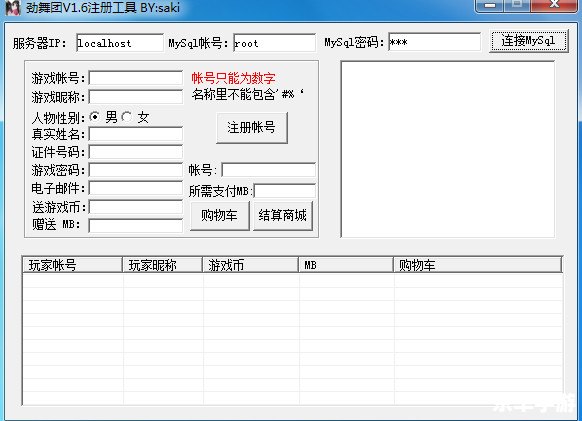Click the app icon in the title bar

tap(13, 7)
